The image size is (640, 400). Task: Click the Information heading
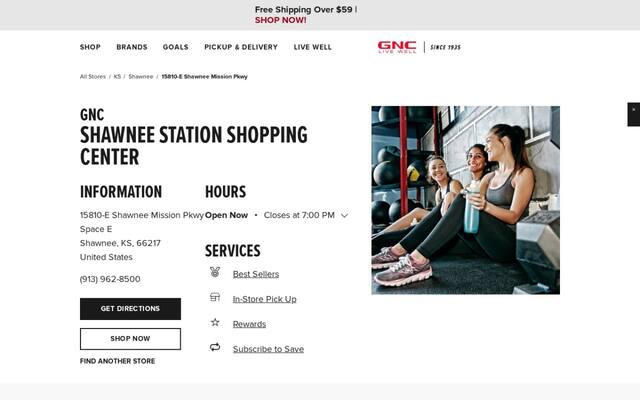coord(121,191)
